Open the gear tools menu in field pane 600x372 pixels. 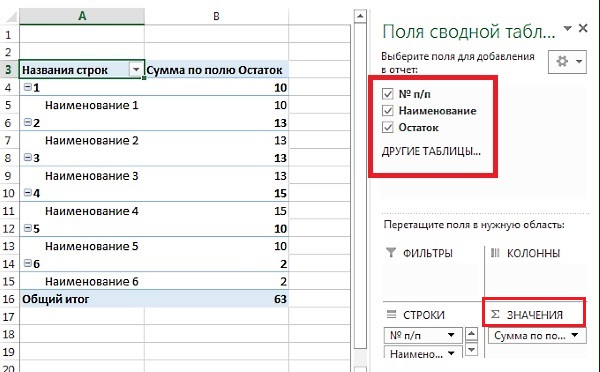pos(567,61)
